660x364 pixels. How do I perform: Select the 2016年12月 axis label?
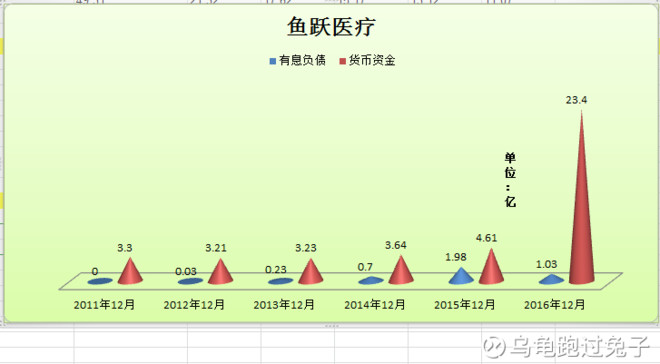click(x=554, y=305)
